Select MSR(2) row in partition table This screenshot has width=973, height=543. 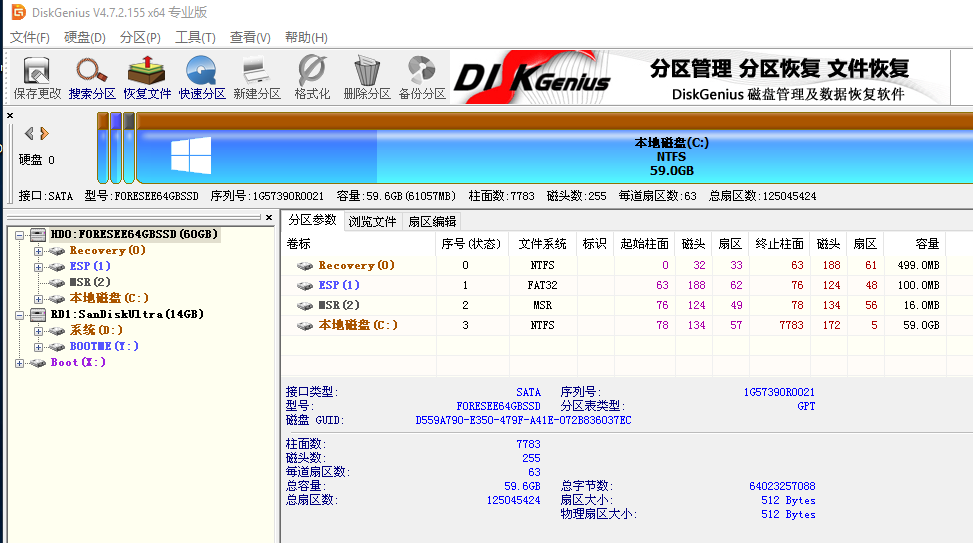[613, 305]
